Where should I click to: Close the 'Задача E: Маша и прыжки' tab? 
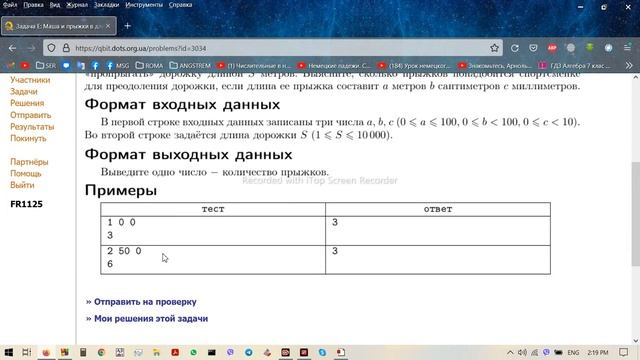click(108, 26)
